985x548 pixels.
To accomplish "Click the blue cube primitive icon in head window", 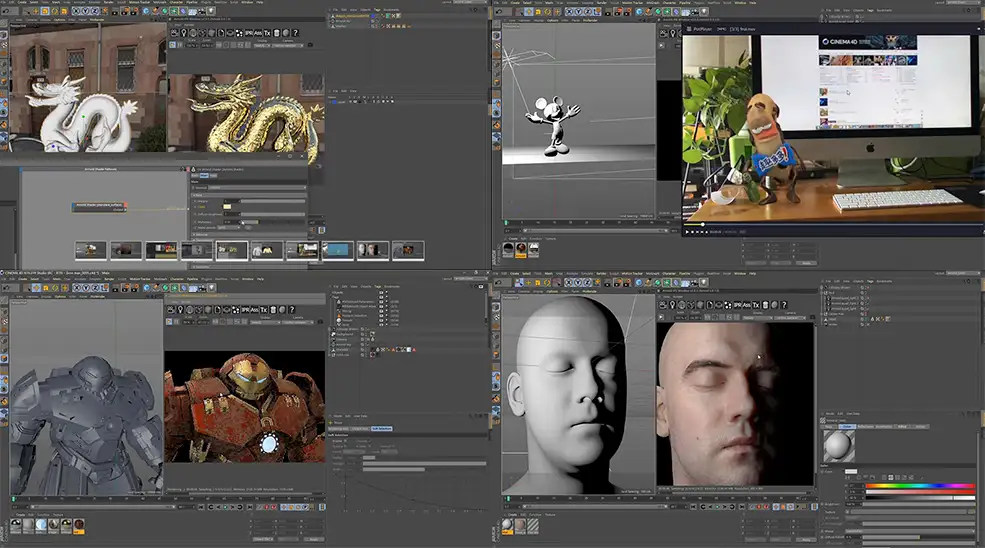I will (639, 283).
